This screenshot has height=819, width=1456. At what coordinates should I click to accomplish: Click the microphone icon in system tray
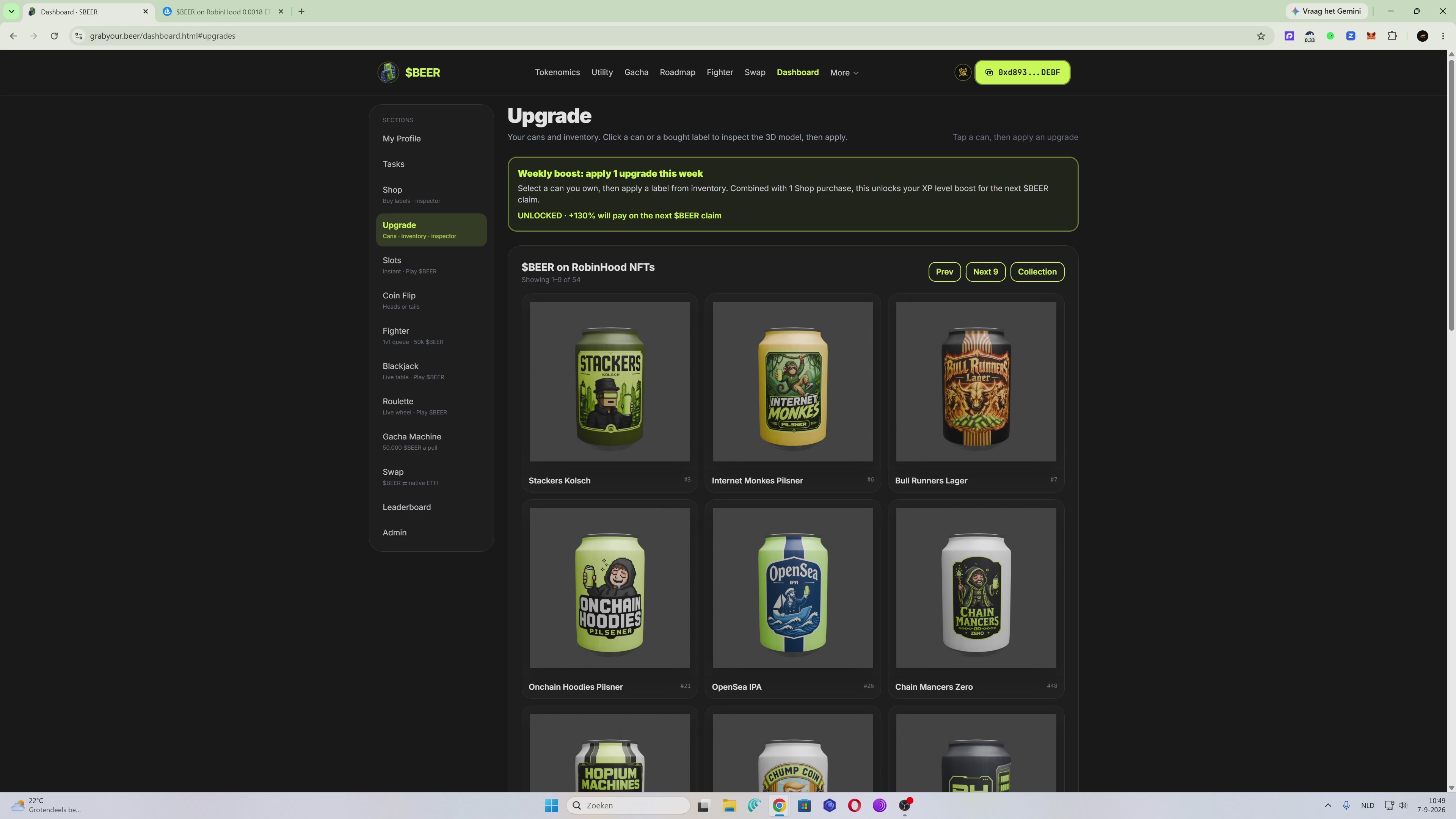1346,805
